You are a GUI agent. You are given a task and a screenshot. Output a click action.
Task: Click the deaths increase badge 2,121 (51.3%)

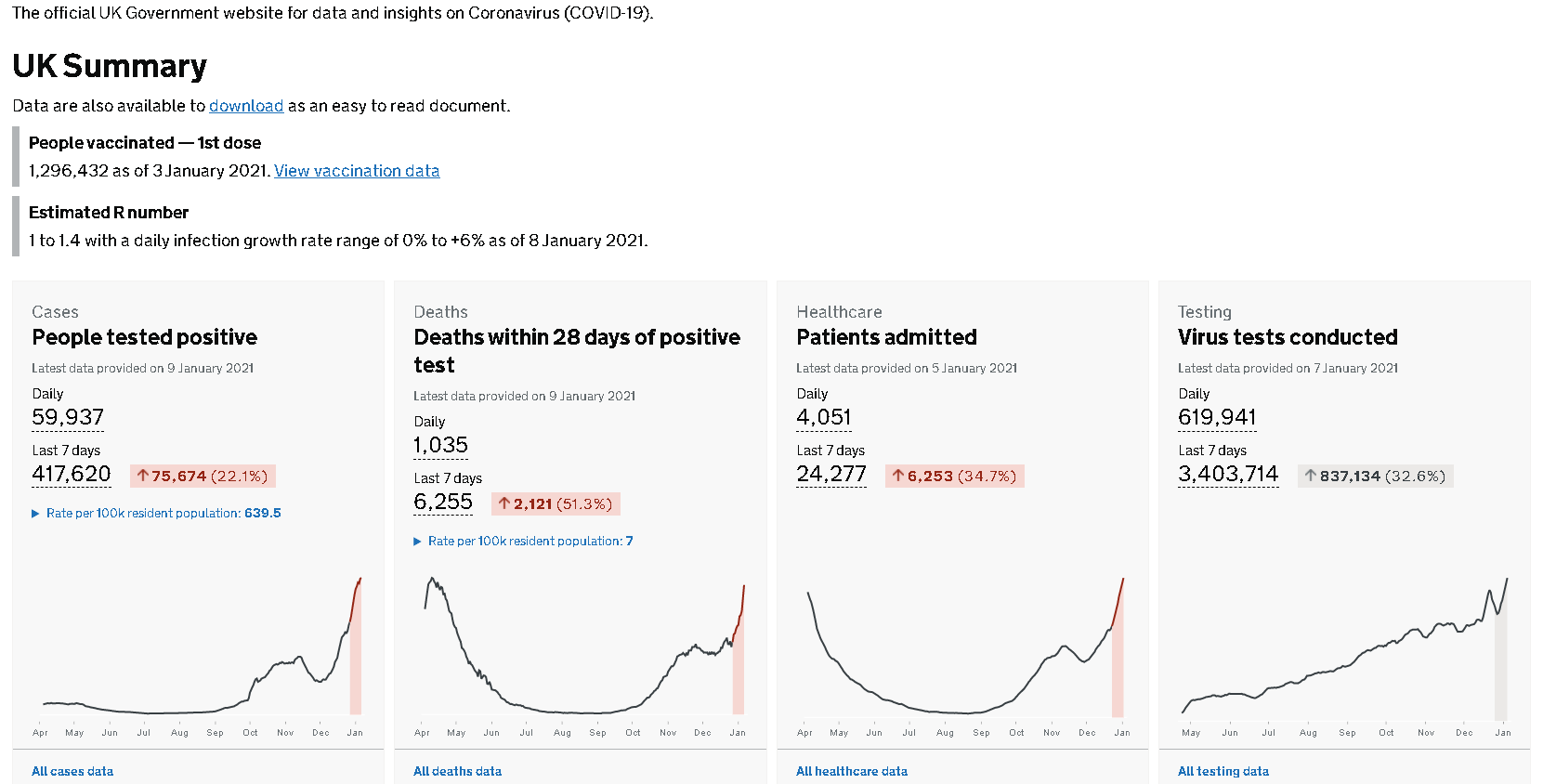coord(556,503)
